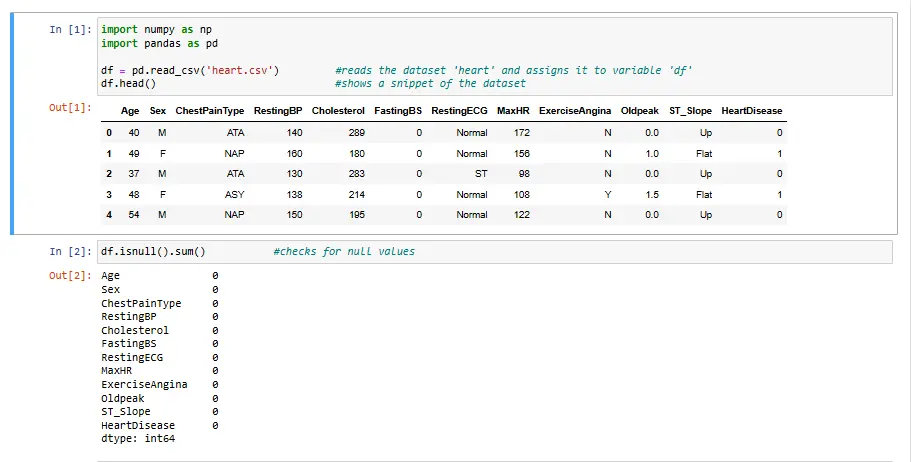Click the RestingBP column header
911x462 pixels.
[x=278, y=111]
